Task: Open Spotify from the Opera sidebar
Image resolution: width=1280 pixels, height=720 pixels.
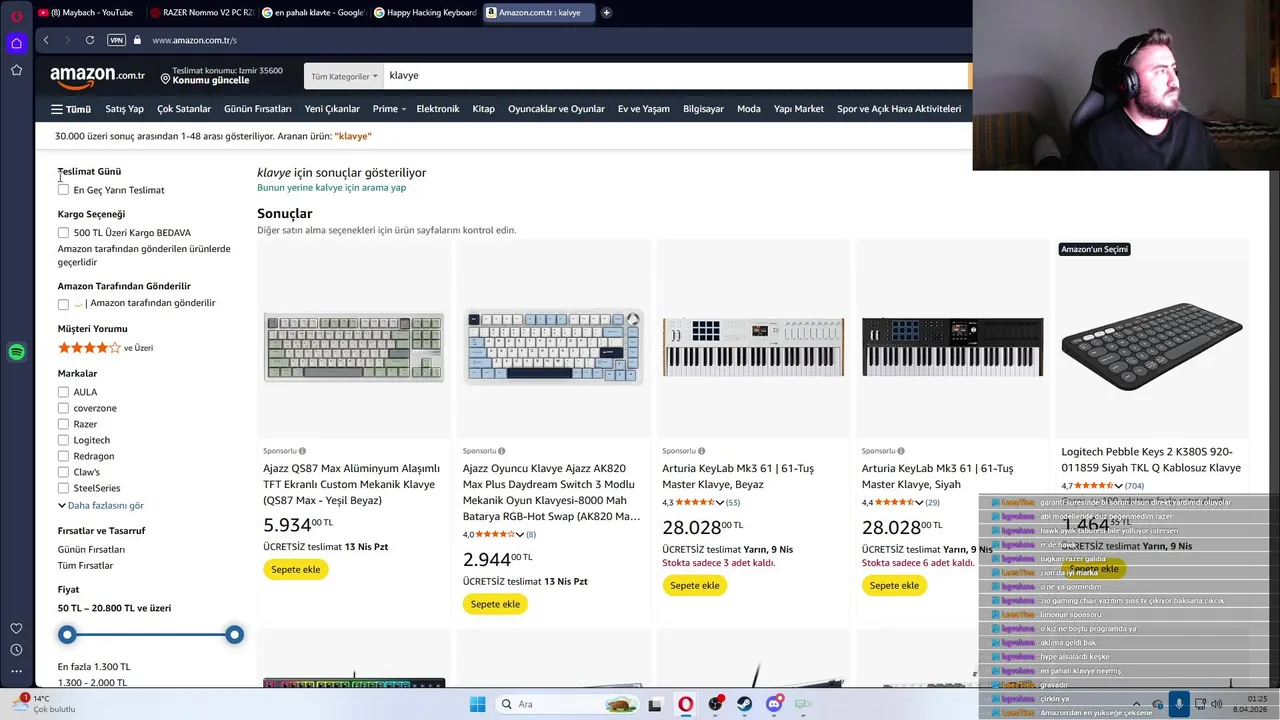Action: [16, 352]
